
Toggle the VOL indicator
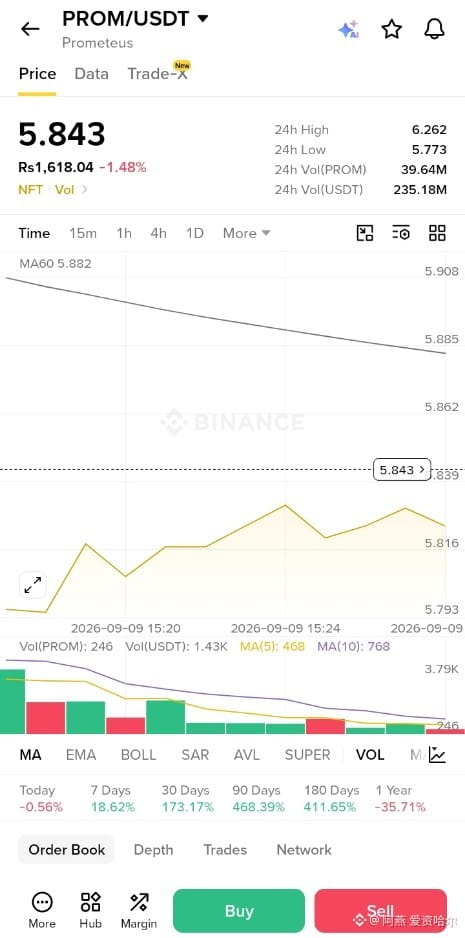pyautogui.click(x=370, y=755)
